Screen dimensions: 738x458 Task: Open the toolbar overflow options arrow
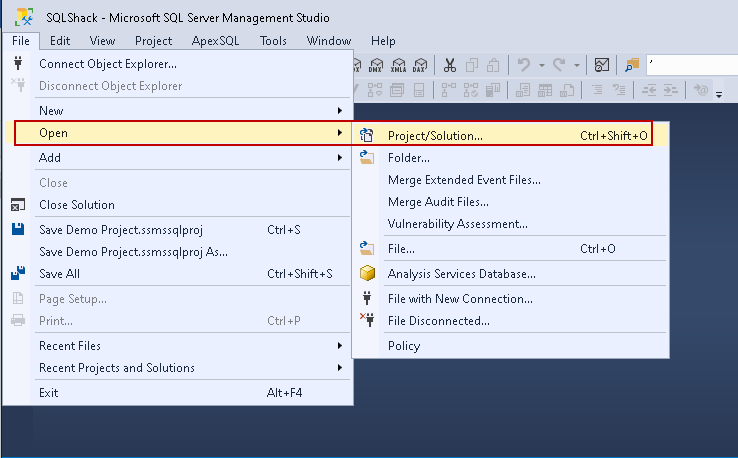720,93
